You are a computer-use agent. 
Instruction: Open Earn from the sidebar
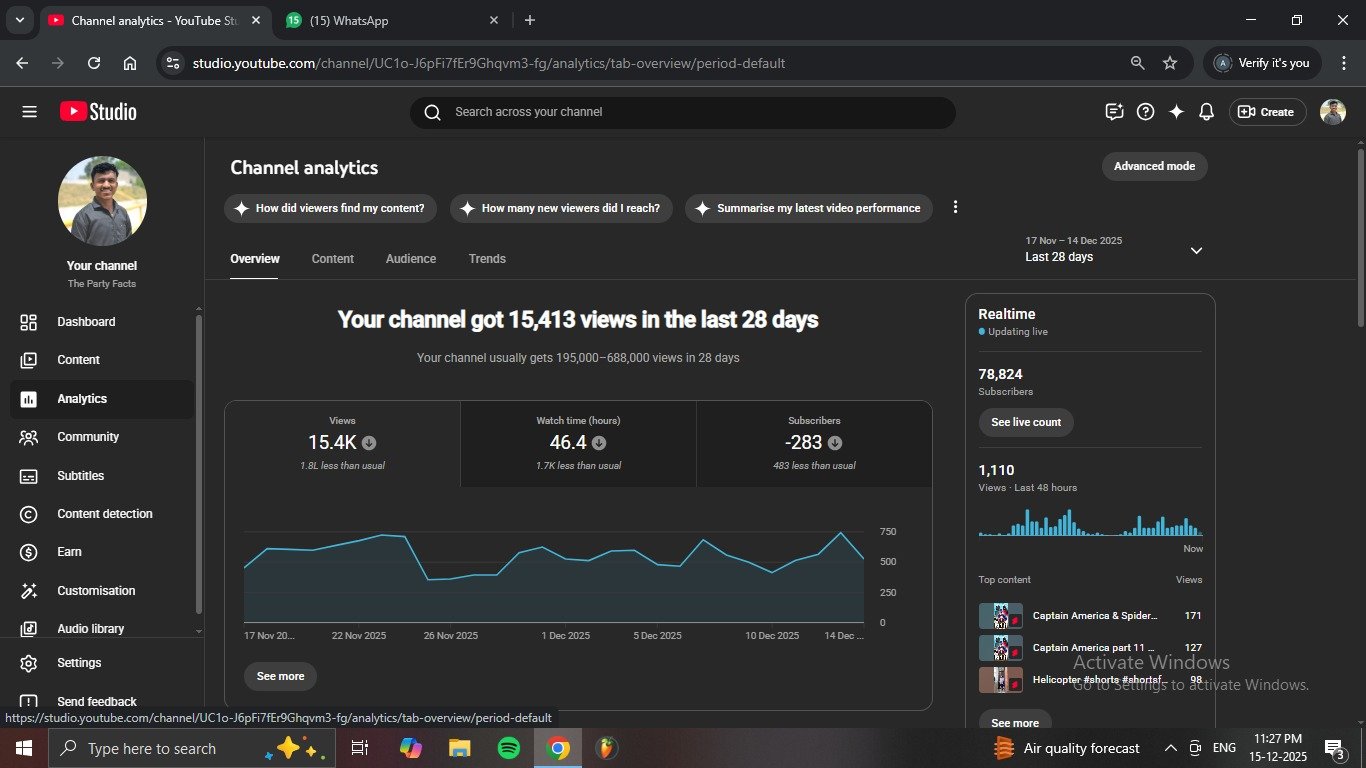pos(69,552)
